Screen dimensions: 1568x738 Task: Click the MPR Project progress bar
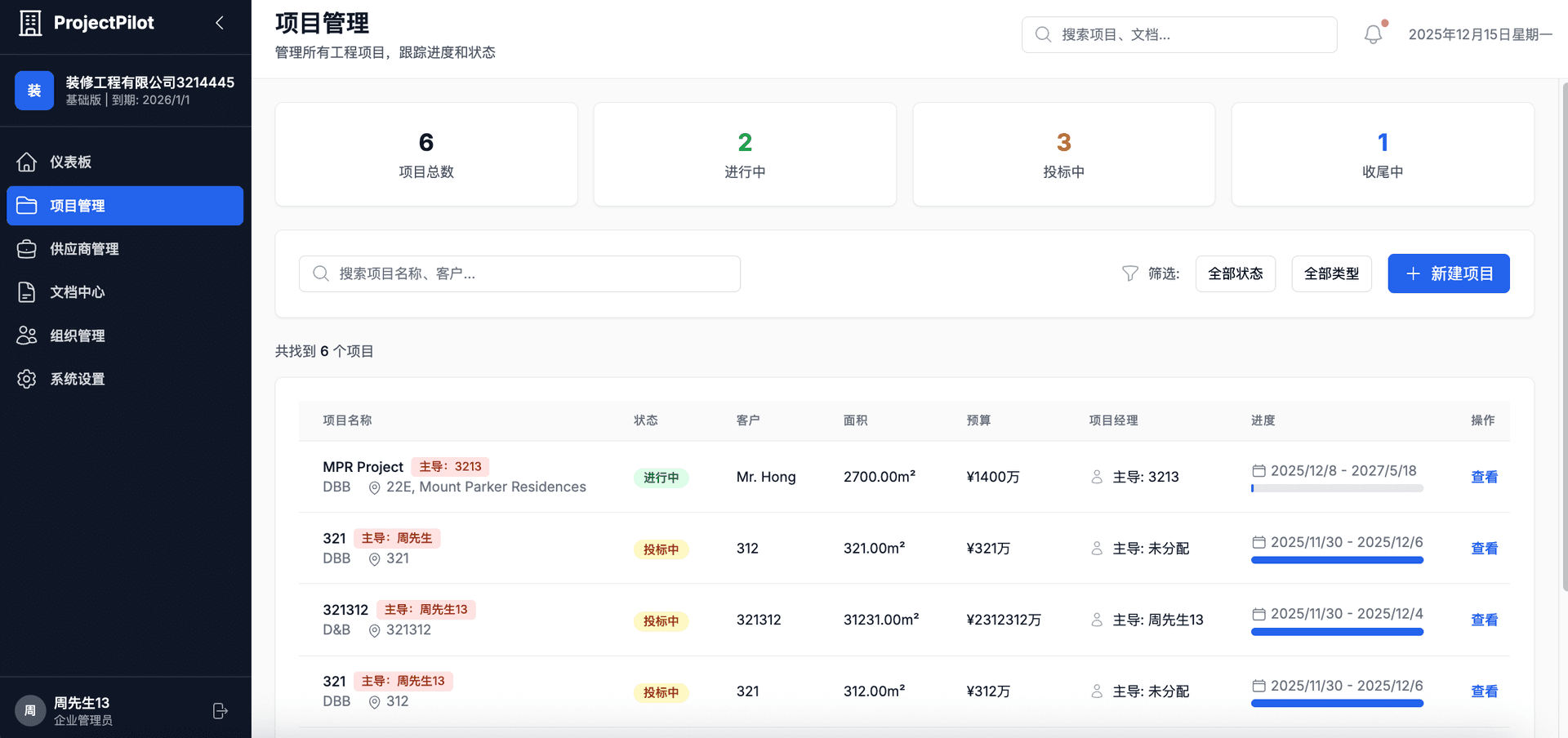click(1337, 488)
